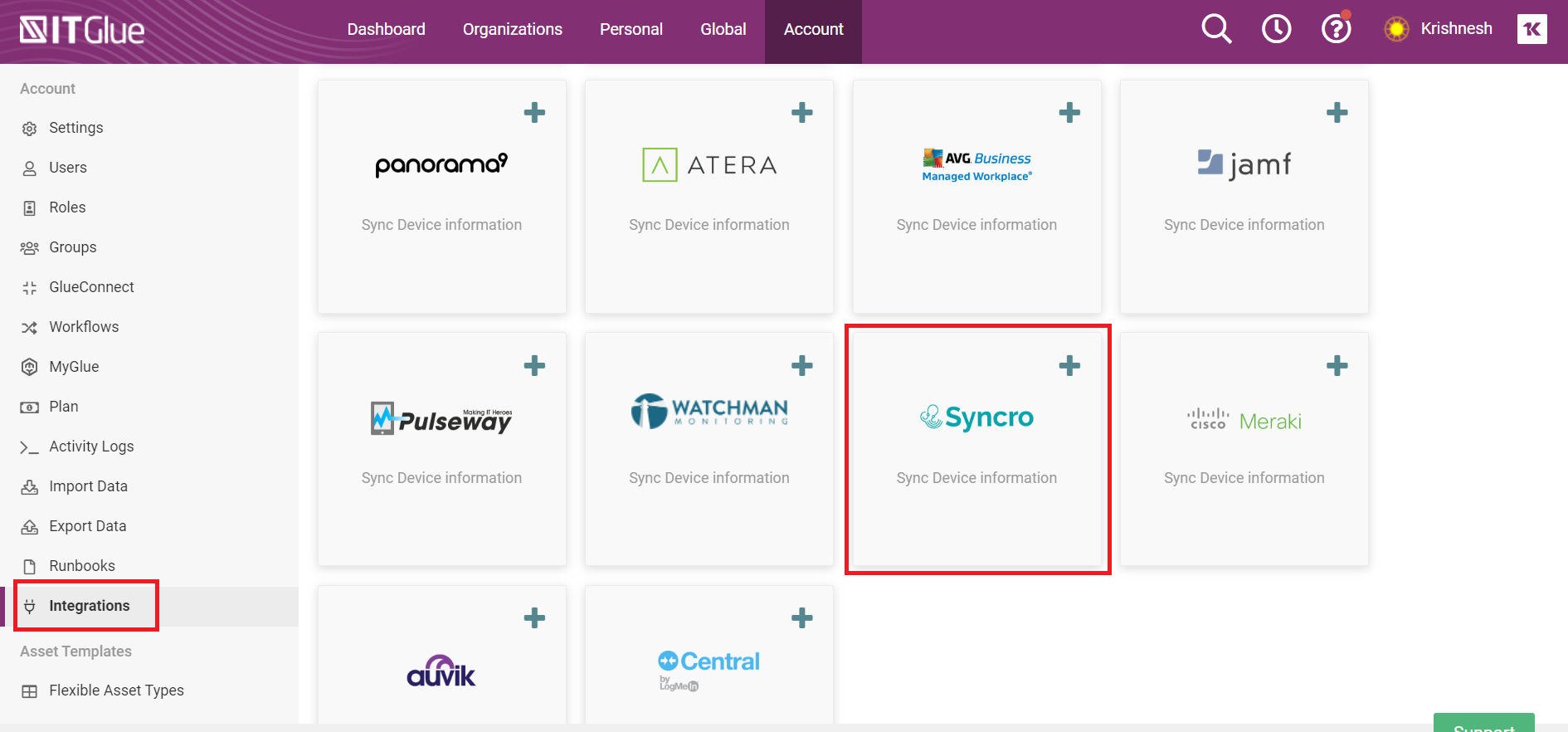The height and width of the screenshot is (732, 1568).
Task: Add the Panorama9 integration with plus icon
Action: [x=534, y=112]
